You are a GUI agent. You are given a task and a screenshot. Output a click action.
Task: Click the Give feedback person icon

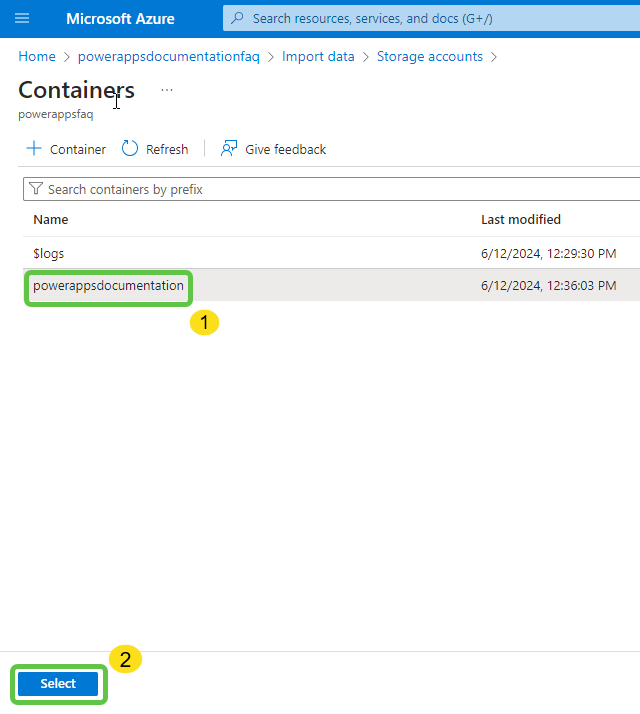229,149
